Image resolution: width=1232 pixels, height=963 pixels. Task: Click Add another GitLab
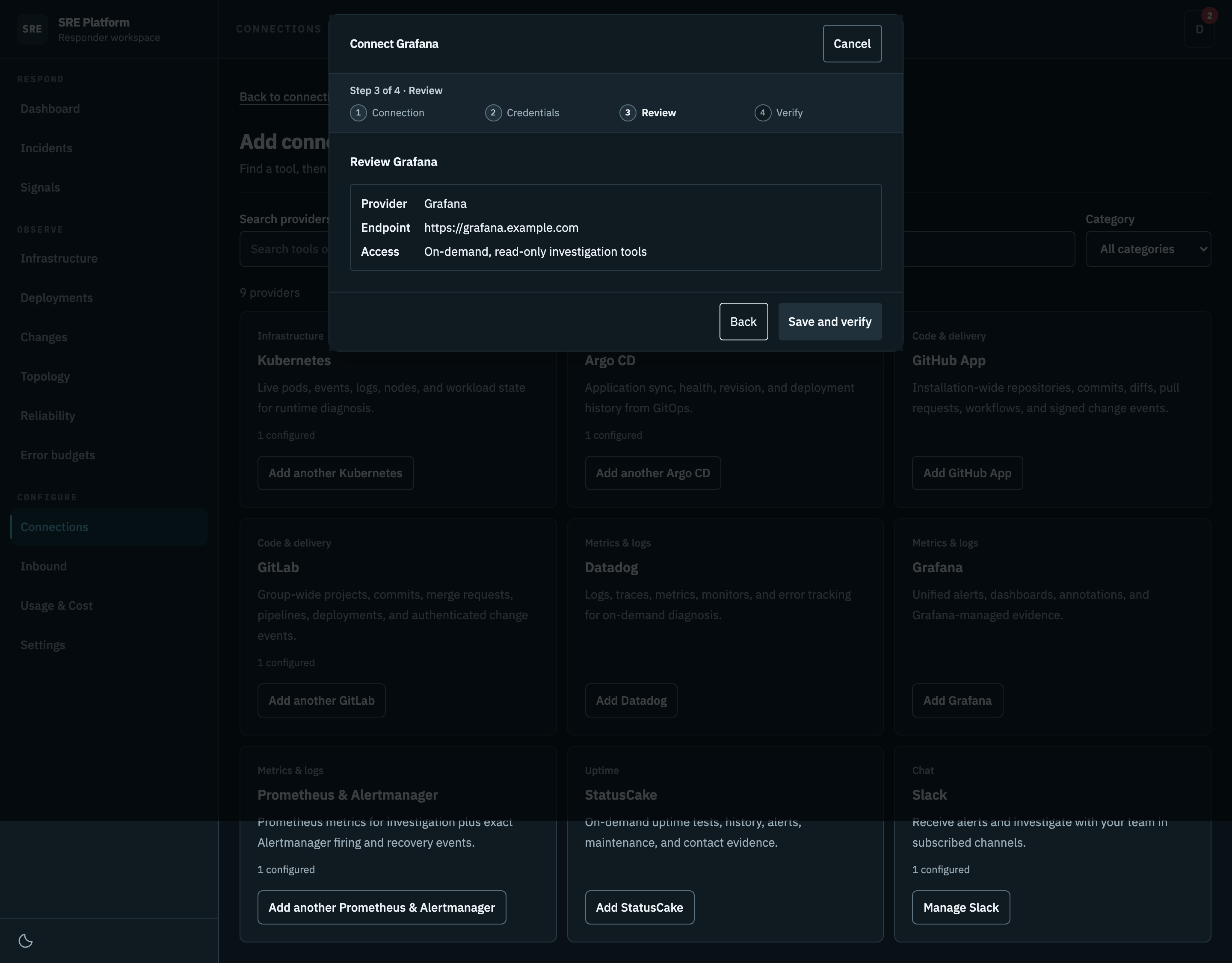coord(322,700)
